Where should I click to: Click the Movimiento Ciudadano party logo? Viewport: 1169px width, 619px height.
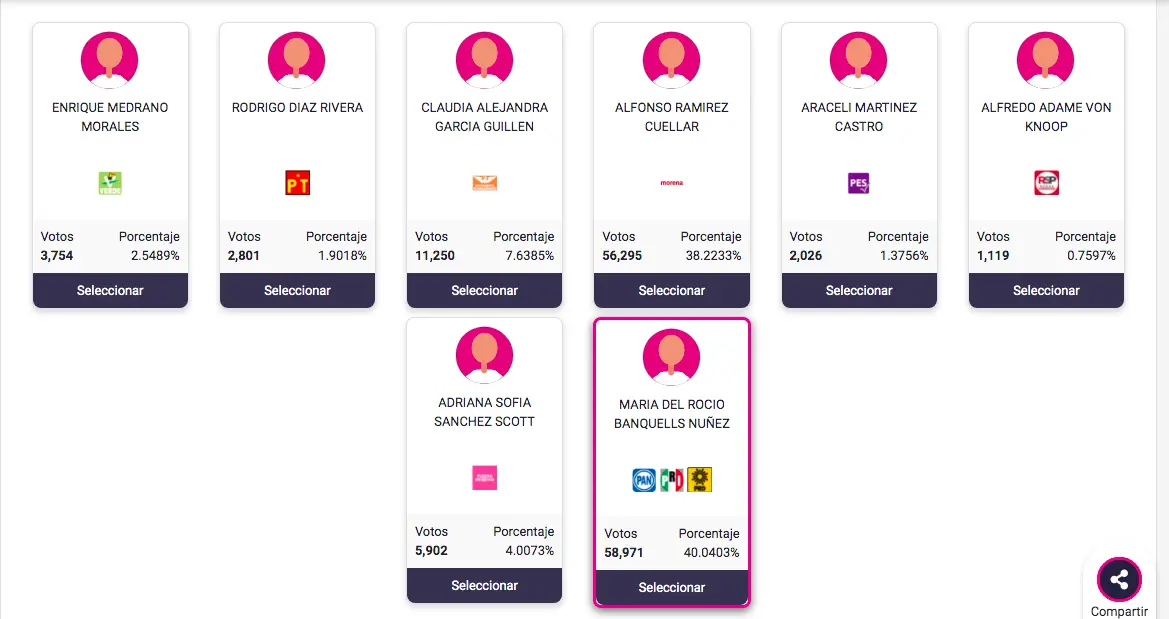pyautogui.click(x=484, y=183)
